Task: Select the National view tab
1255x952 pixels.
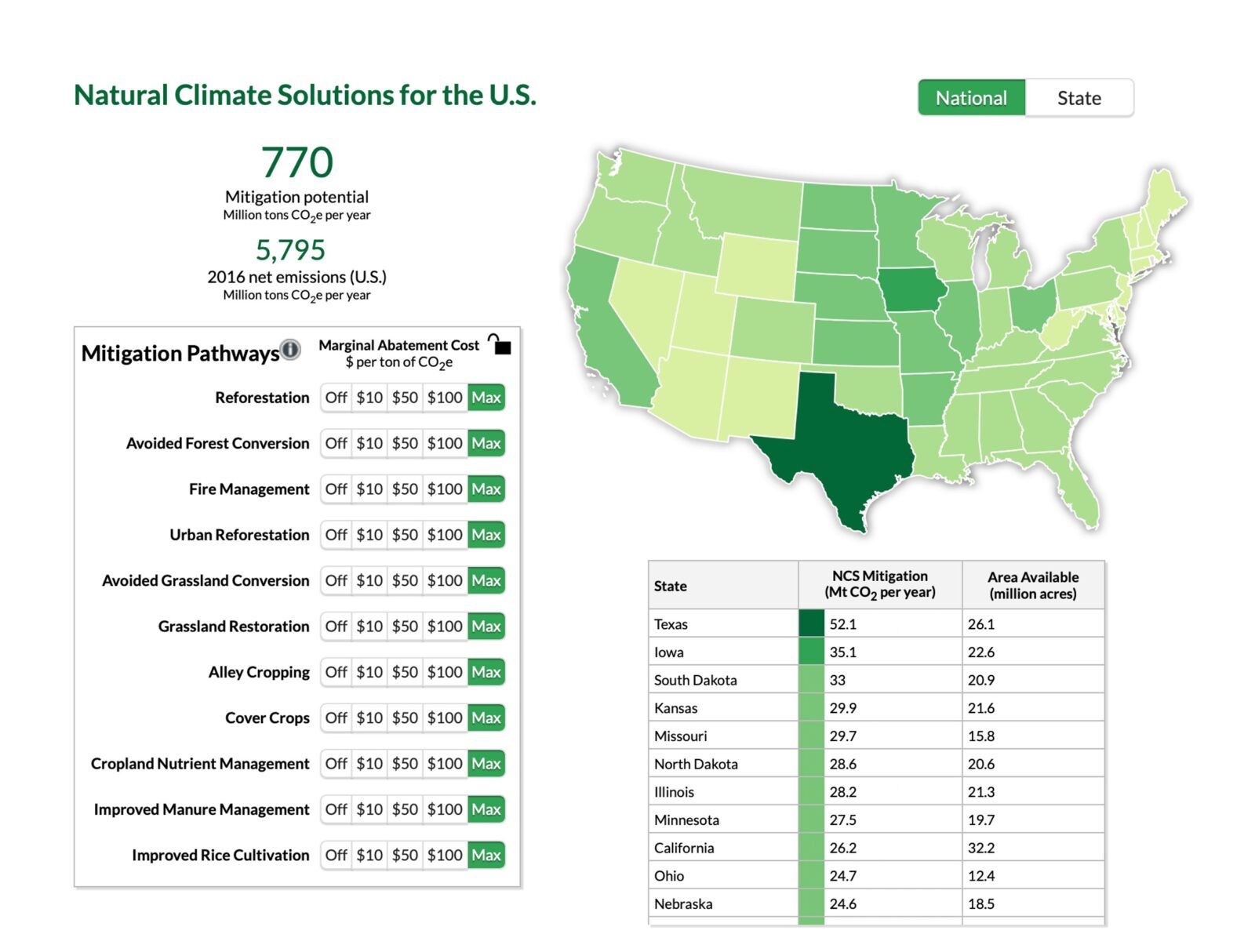Action: [971, 98]
